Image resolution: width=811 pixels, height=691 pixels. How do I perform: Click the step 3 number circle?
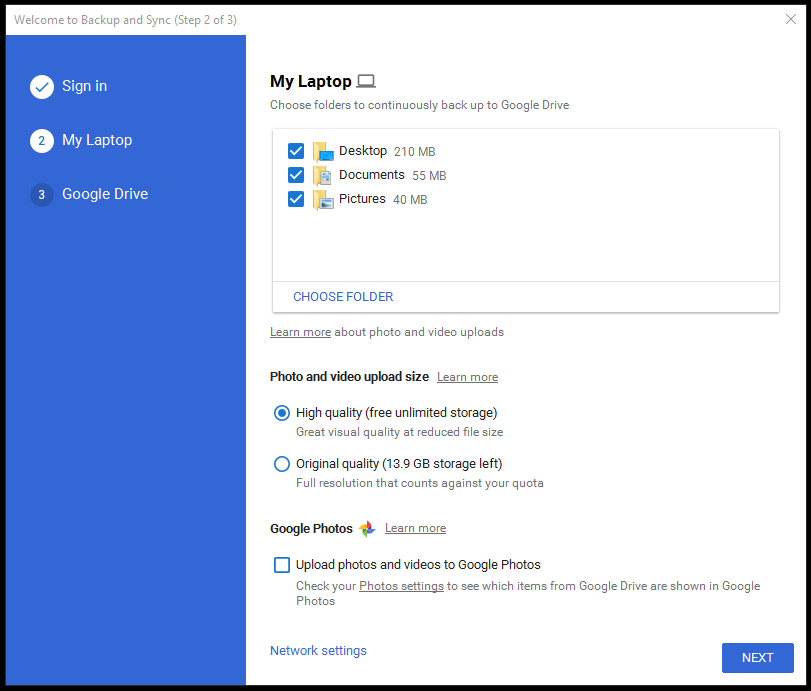tap(42, 195)
